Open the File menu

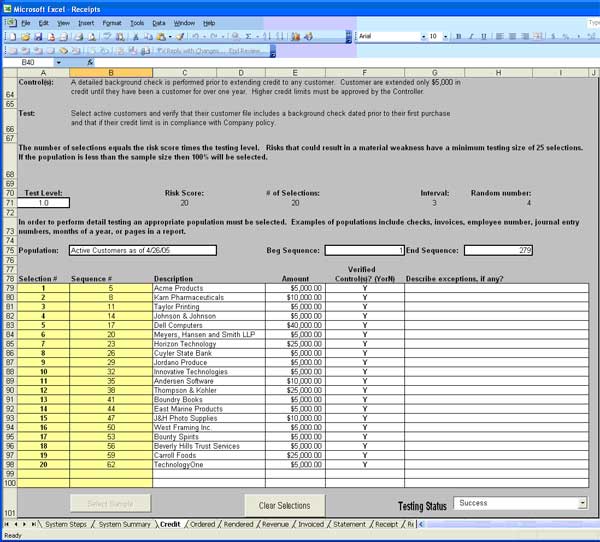click(x=26, y=23)
